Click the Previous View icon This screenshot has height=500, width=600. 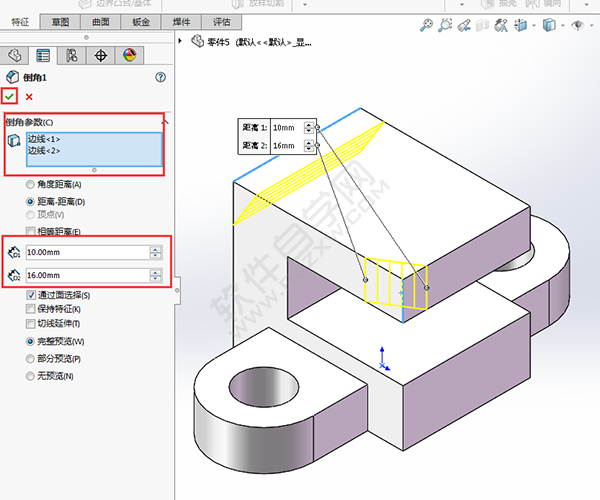pyautogui.click(x=464, y=26)
